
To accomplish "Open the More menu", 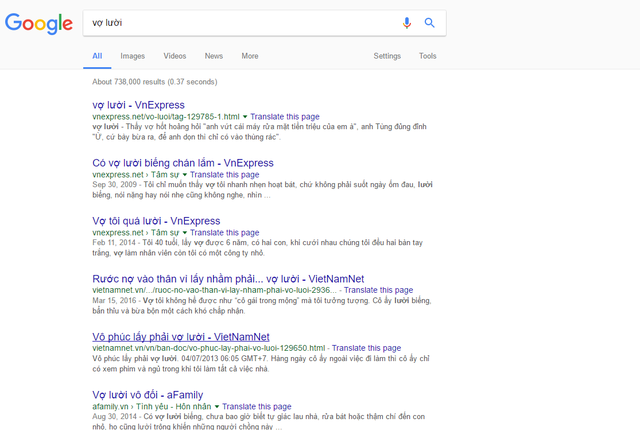I will pyautogui.click(x=250, y=56).
